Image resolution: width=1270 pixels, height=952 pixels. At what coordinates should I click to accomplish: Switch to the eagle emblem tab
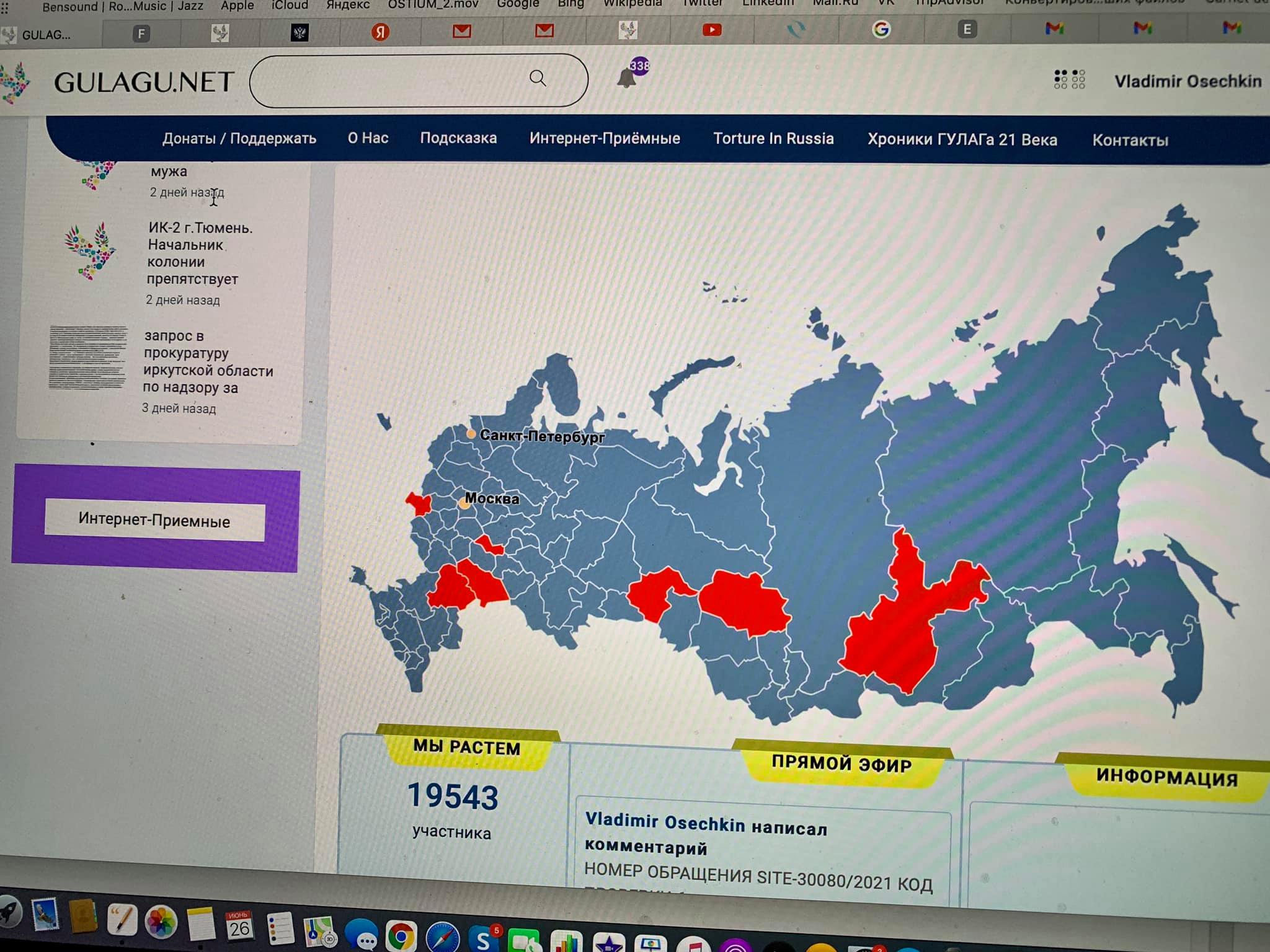point(300,32)
